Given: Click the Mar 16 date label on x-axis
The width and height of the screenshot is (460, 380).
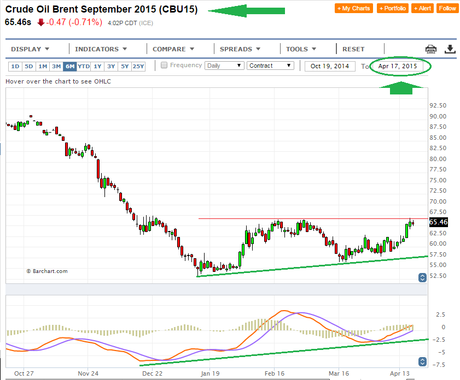Looking at the screenshot, I should (339, 373).
